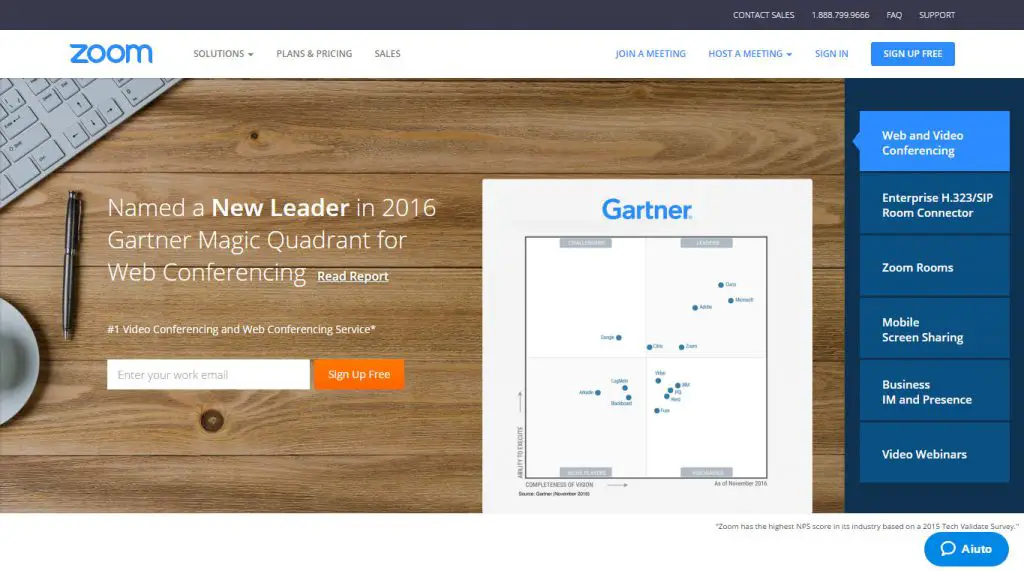Viewport: 1024px width, 571px height.
Task: Select Mobile Screen Sharing tab
Action: coord(934,329)
